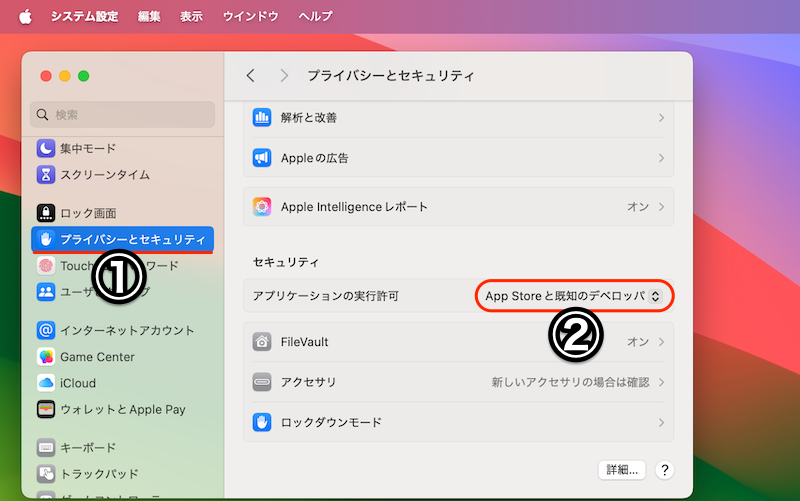Open the 表示 menu
Viewport: 800px width, 501px height.
click(x=191, y=16)
